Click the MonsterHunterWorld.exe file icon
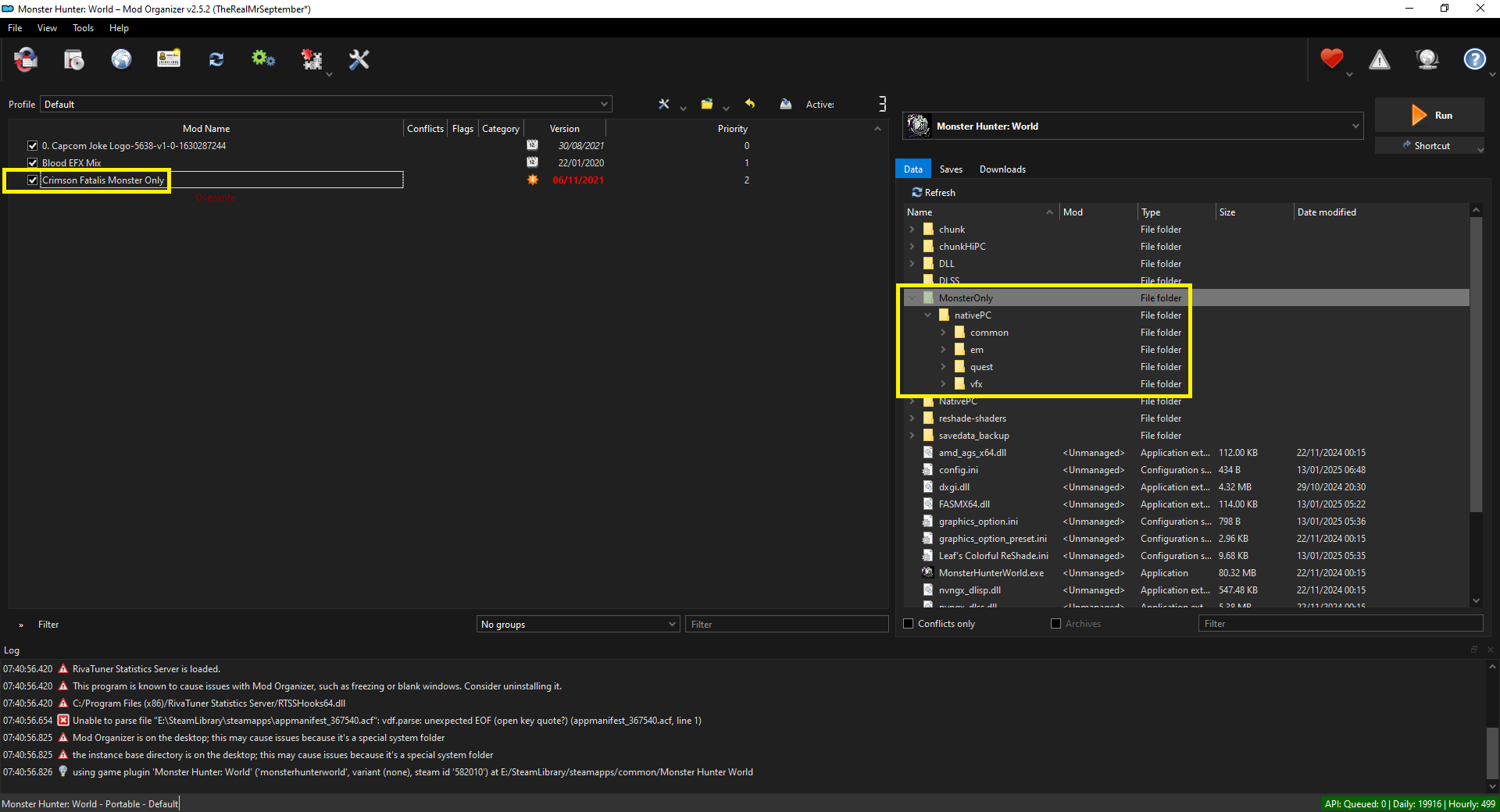 pyautogui.click(x=927, y=573)
